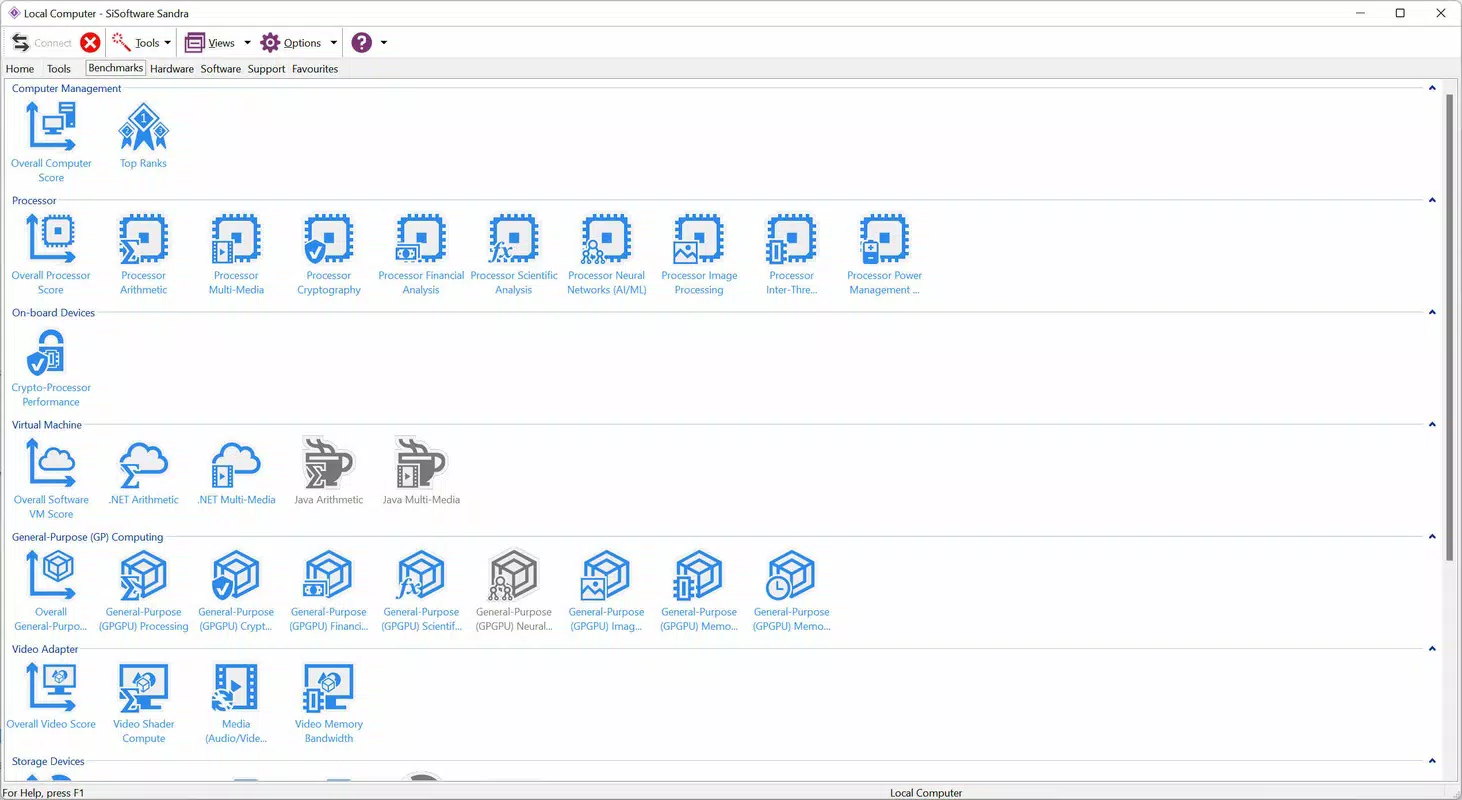The height and width of the screenshot is (800, 1462).
Task: Open the Views dropdown menu
Action: click(x=218, y=42)
